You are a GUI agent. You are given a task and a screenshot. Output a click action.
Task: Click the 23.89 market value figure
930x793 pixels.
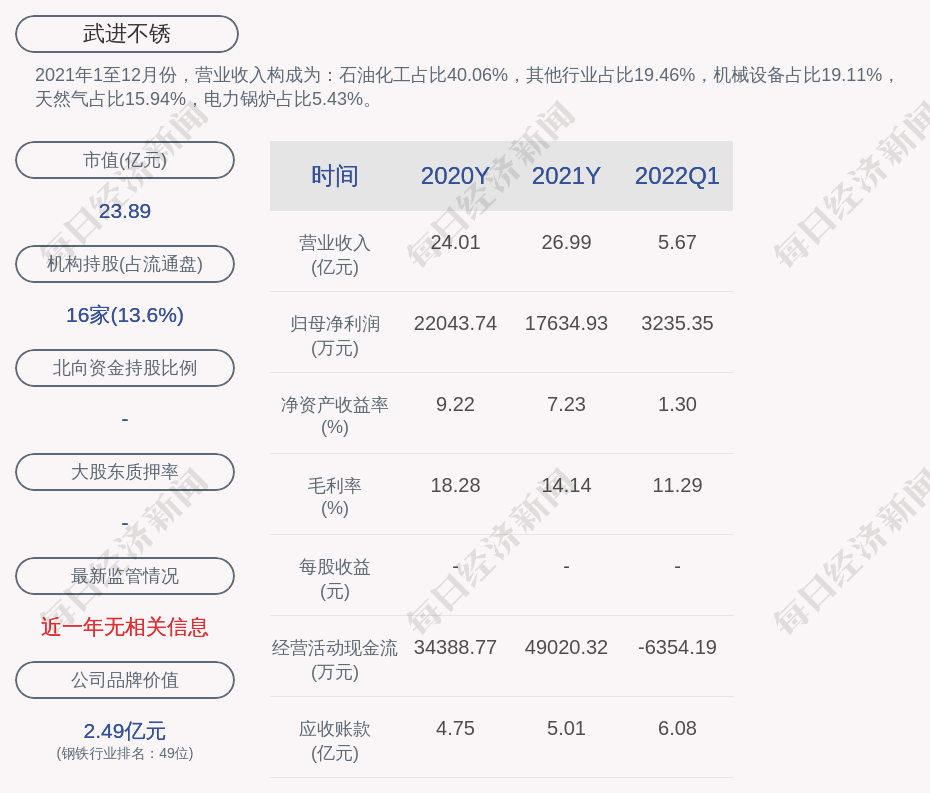[x=125, y=211]
